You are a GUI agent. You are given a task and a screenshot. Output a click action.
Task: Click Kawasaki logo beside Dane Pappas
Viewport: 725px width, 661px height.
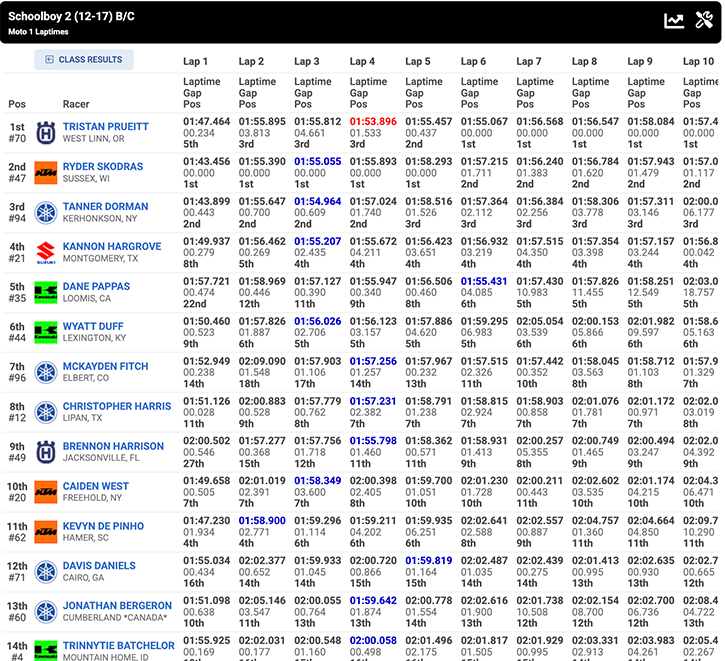(x=46, y=292)
